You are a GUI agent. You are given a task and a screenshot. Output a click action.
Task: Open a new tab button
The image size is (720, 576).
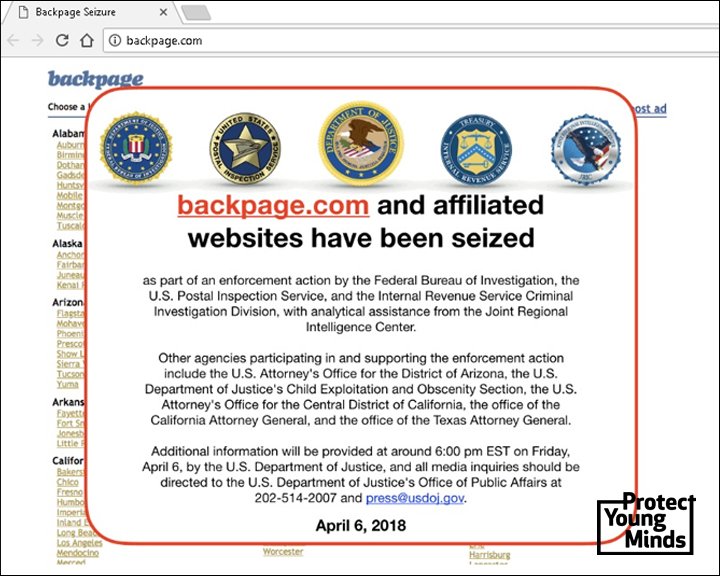(197, 13)
